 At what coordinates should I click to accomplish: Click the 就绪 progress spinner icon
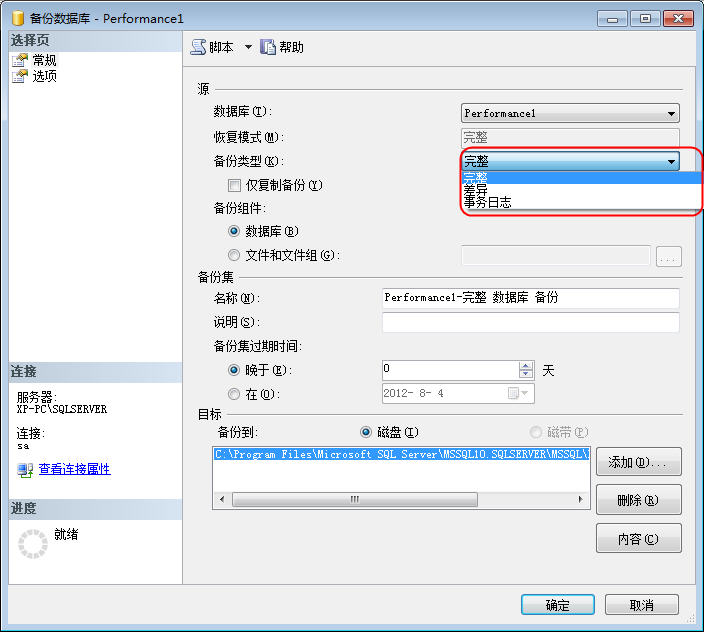[x=32, y=544]
